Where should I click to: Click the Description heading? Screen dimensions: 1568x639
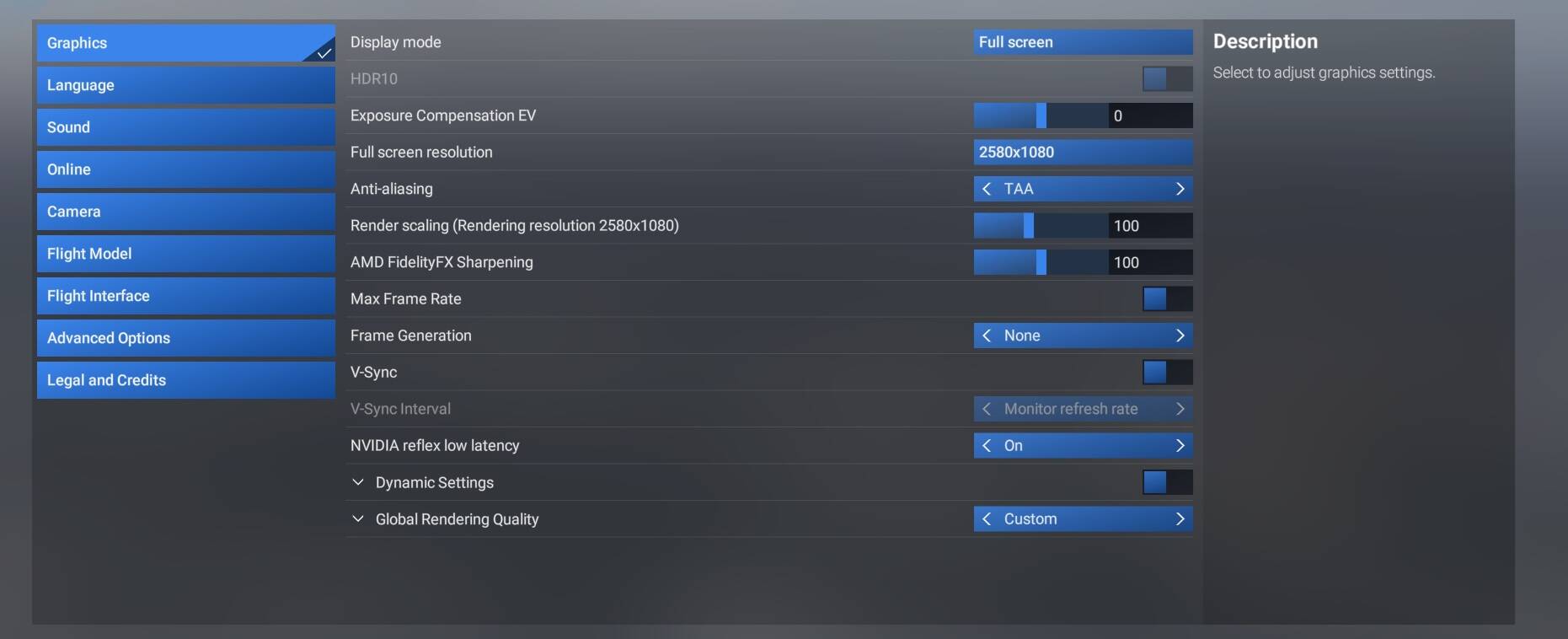click(1266, 41)
